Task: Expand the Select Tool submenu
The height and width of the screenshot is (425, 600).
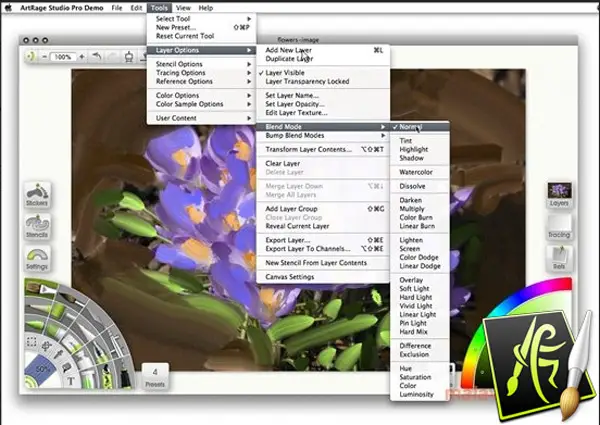Action: click(202, 19)
